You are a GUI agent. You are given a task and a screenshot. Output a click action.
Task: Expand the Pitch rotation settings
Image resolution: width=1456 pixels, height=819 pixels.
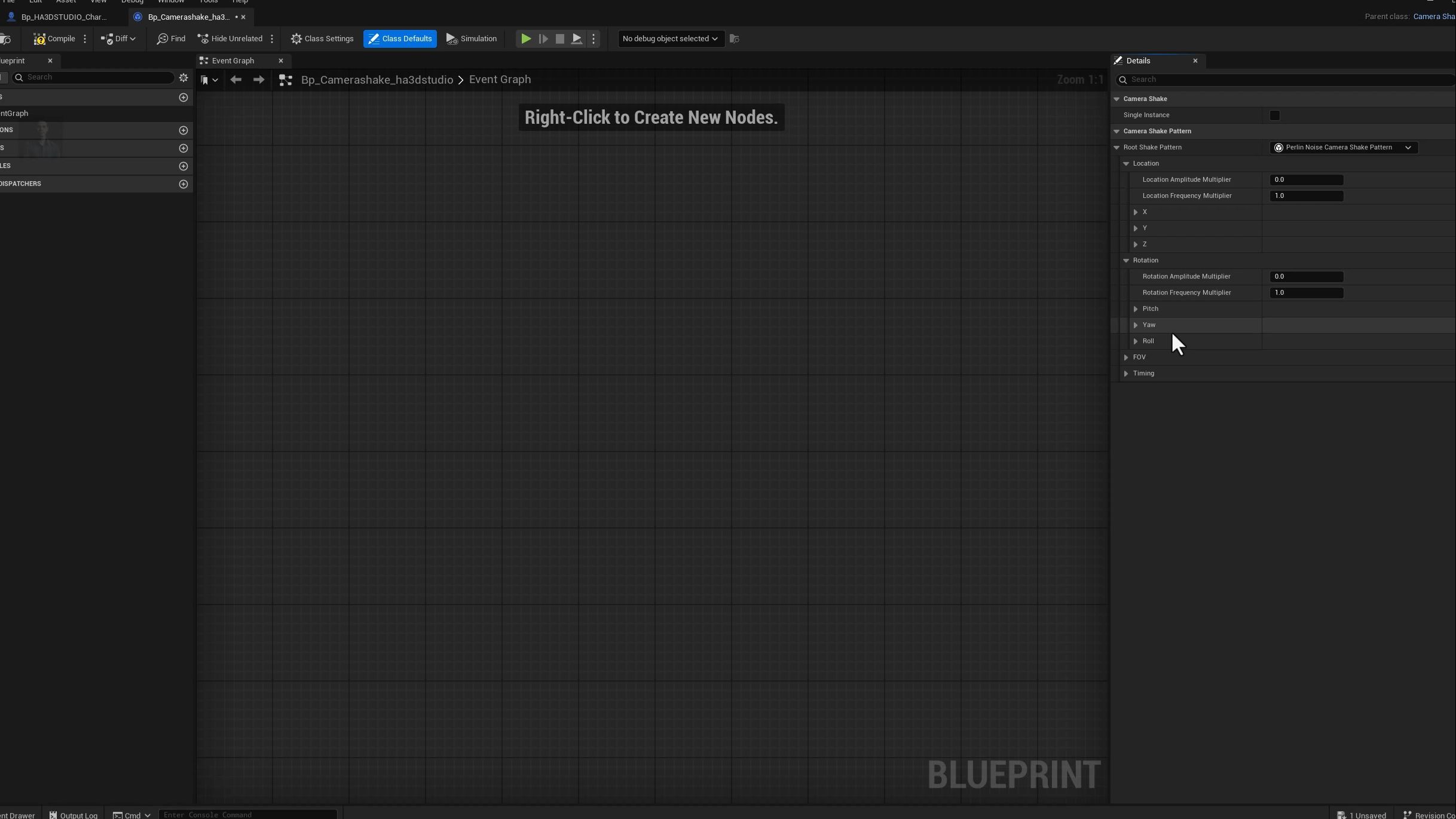point(1136,309)
